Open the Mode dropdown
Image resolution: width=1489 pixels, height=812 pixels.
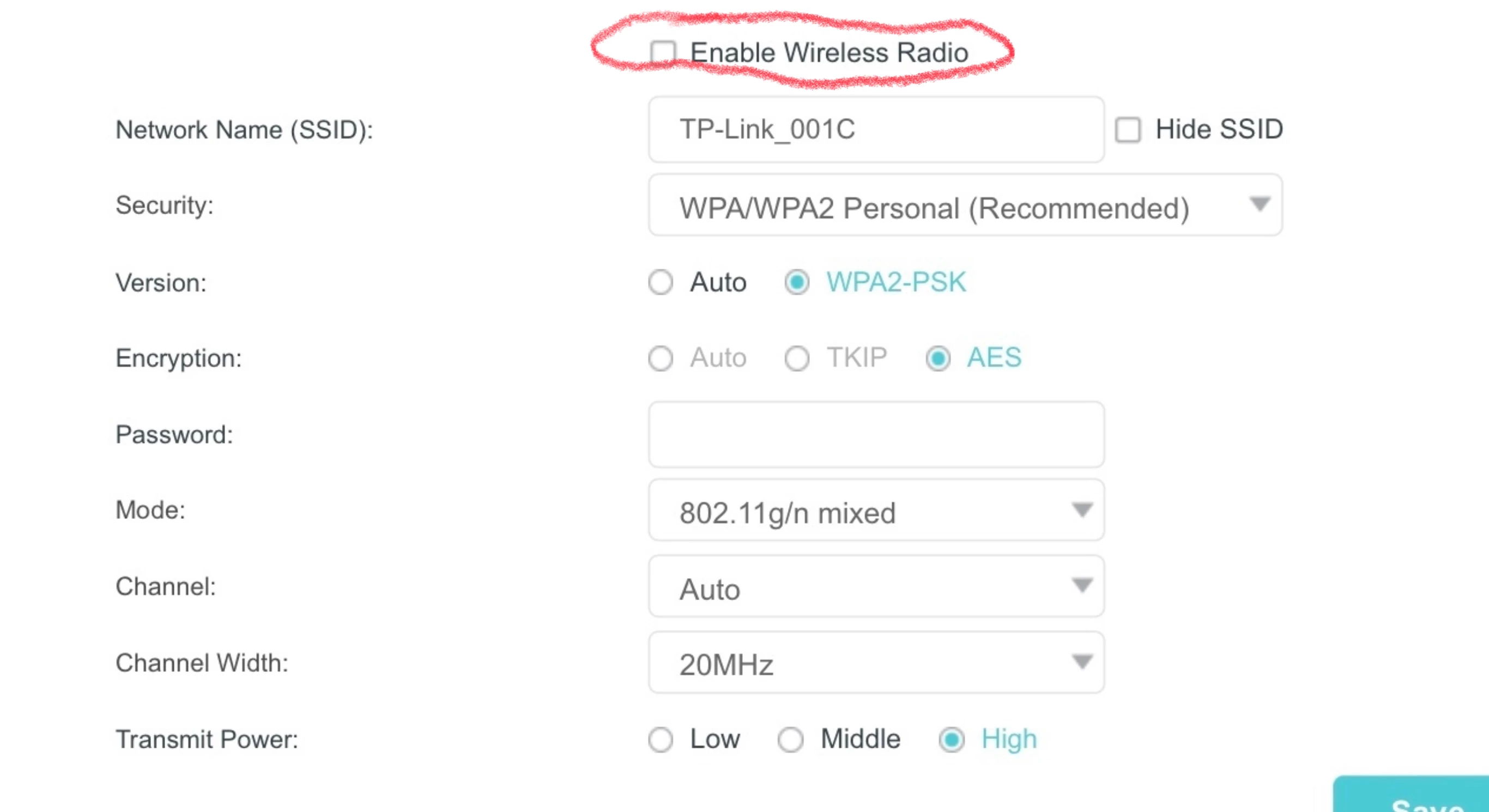[x=876, y=510]
